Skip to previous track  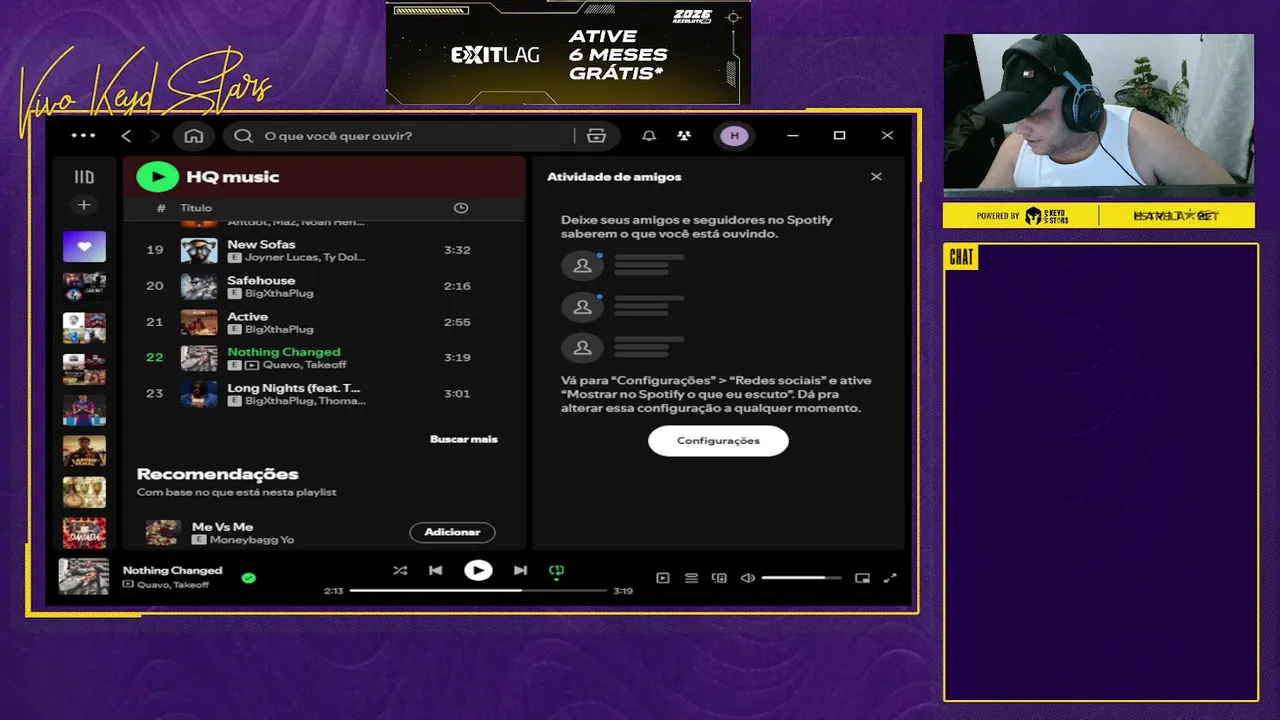pos(436,570)
